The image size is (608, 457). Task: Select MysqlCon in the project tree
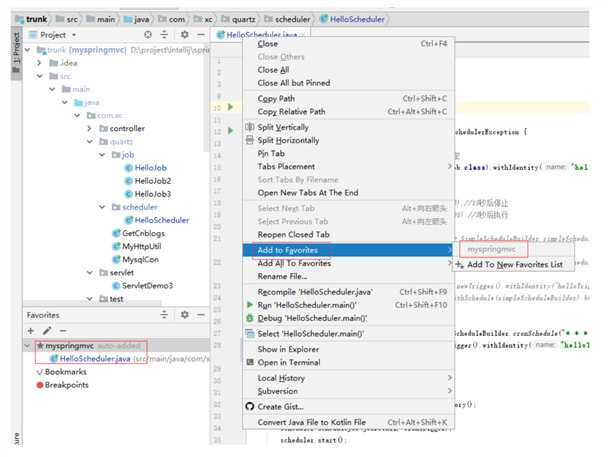(x=140, y=259)
